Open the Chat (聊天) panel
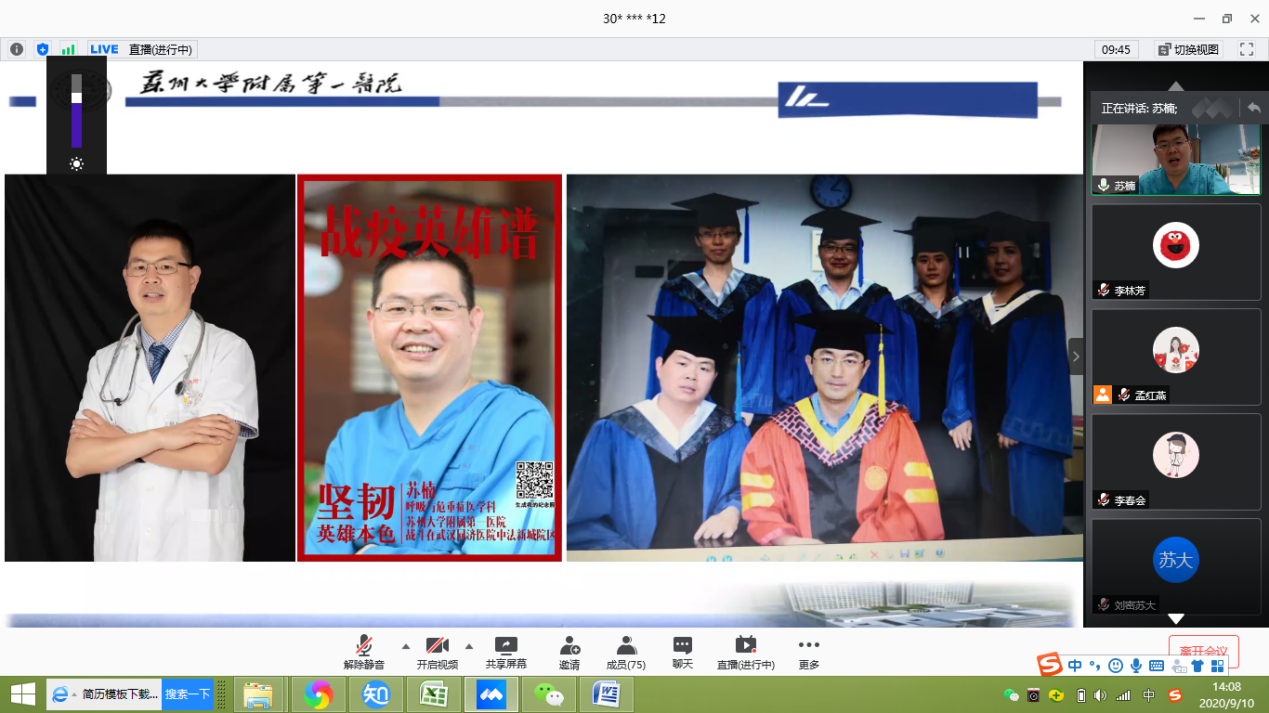Image resolution: width=1269 pixels, height=713 pixels. click(682, 653)
